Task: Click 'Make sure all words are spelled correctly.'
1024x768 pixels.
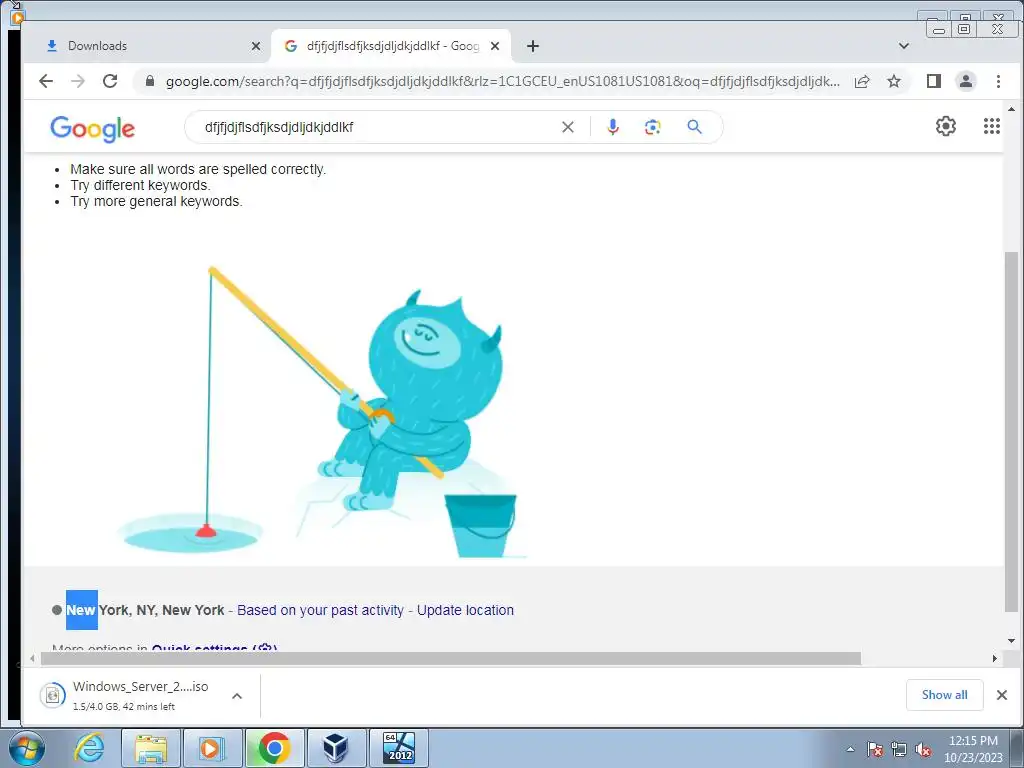Action: 198,169
